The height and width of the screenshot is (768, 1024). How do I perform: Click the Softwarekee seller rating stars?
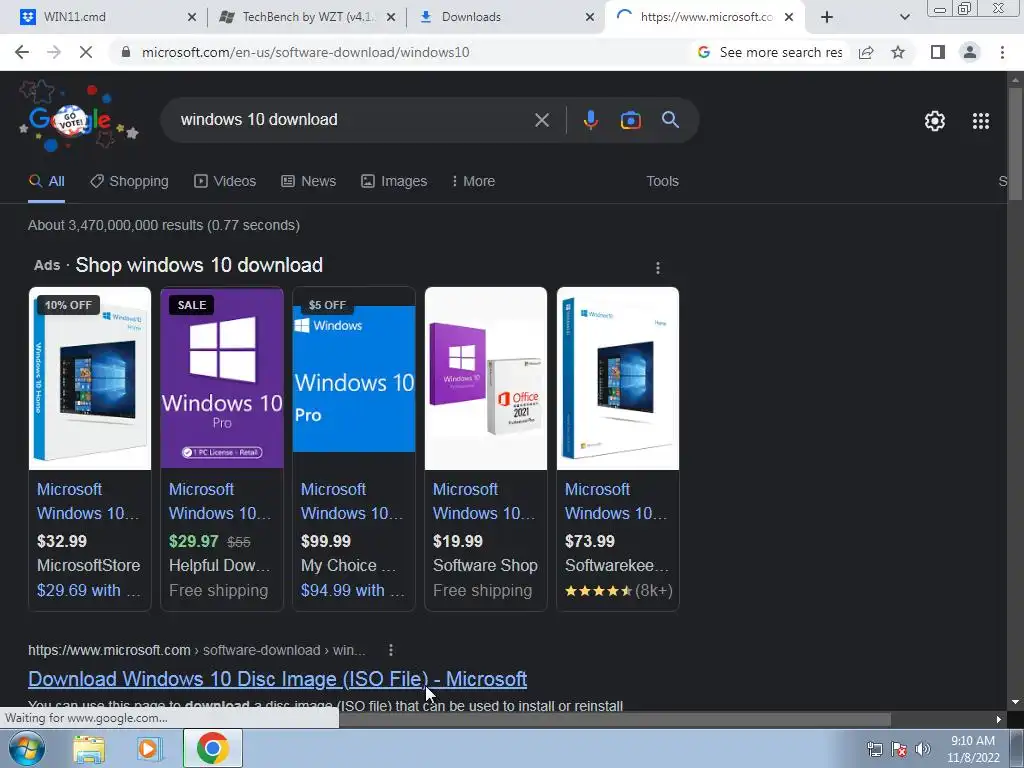coord(598,591)
